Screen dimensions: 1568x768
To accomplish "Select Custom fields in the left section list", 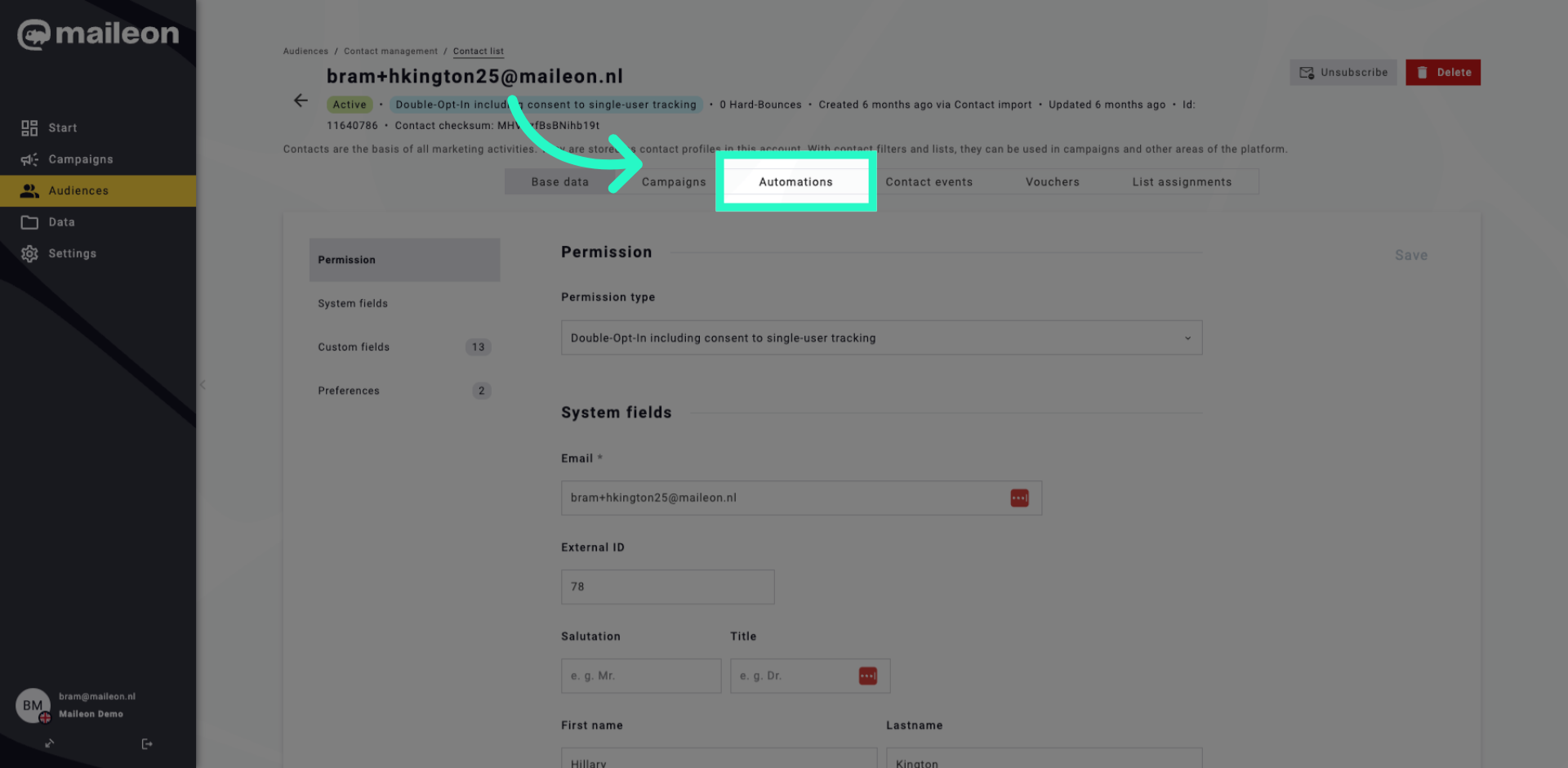I will click(354, 346).
